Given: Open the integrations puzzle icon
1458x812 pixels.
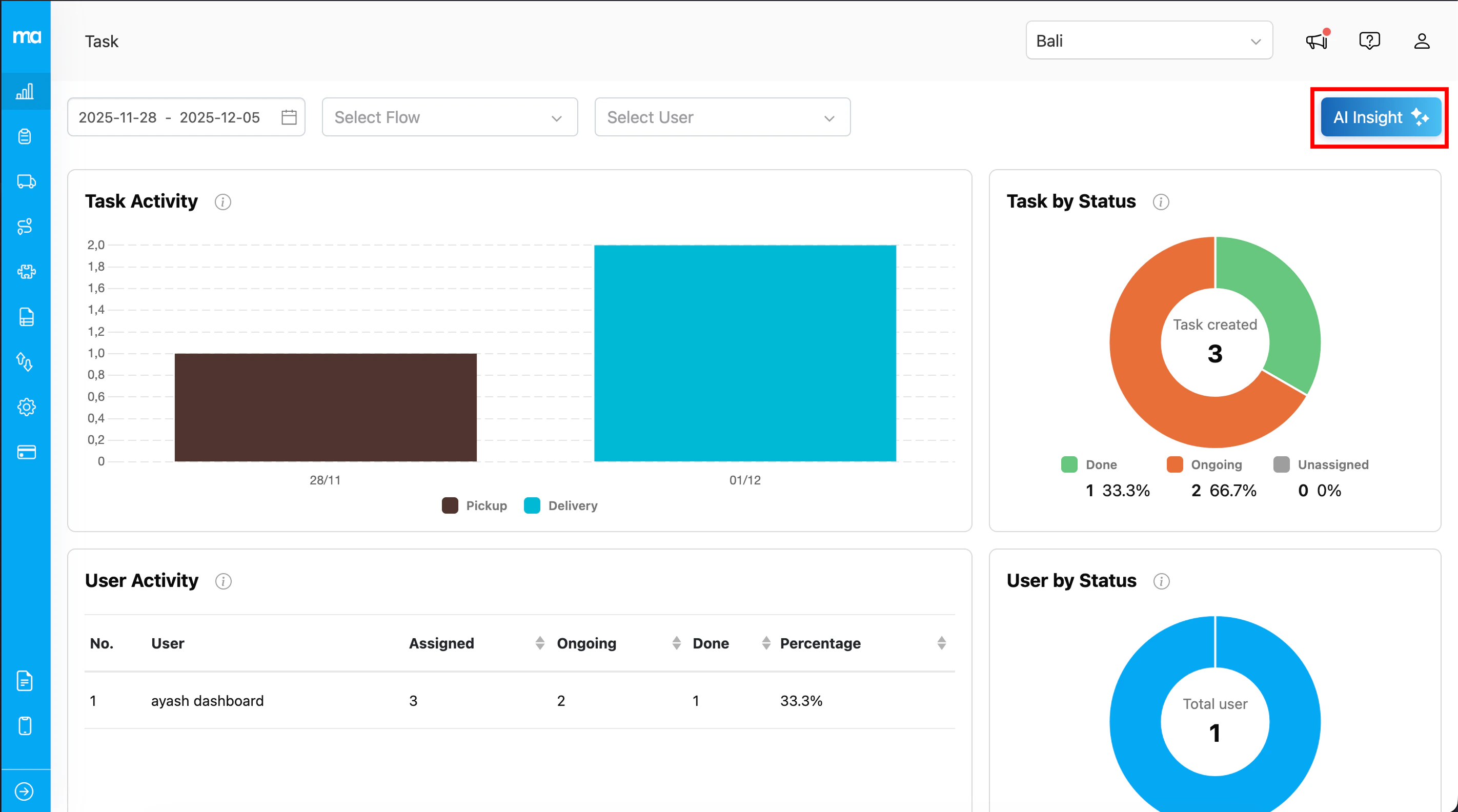Looking at the screenshot, I should [25, 272].
